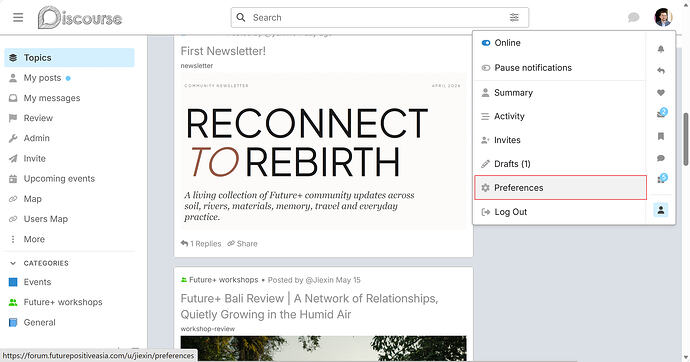Collapse the CATEGORIES section

39,263
